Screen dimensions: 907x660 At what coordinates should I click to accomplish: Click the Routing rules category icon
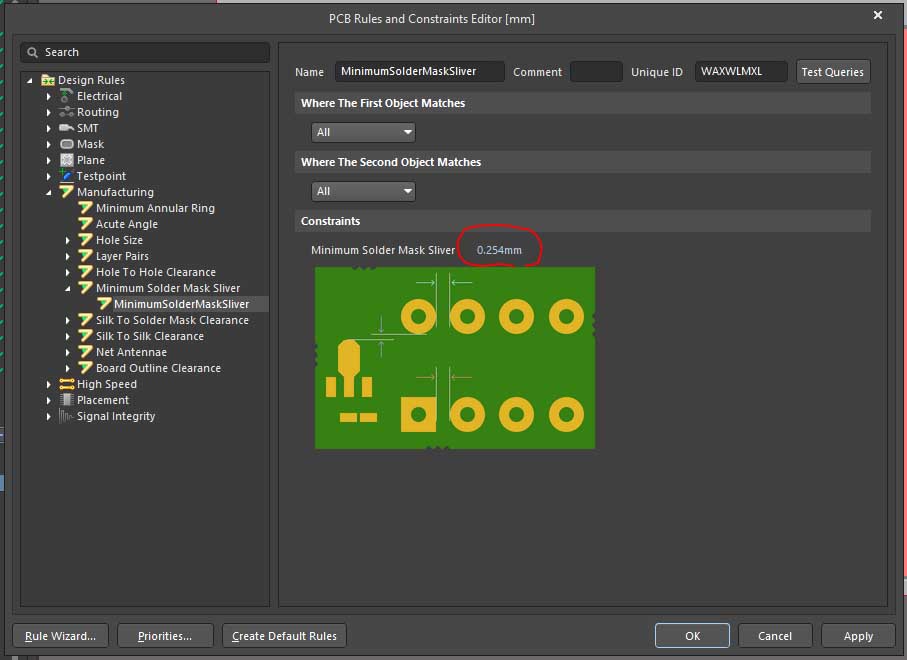67,112
